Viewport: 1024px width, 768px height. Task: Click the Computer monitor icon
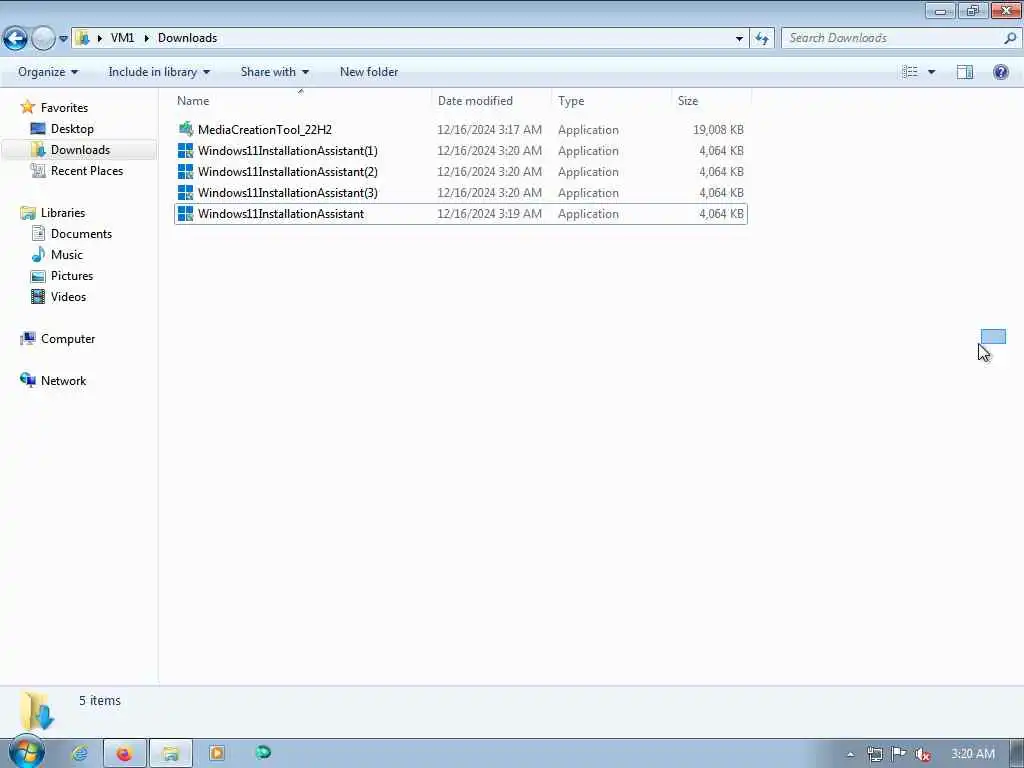27,338
